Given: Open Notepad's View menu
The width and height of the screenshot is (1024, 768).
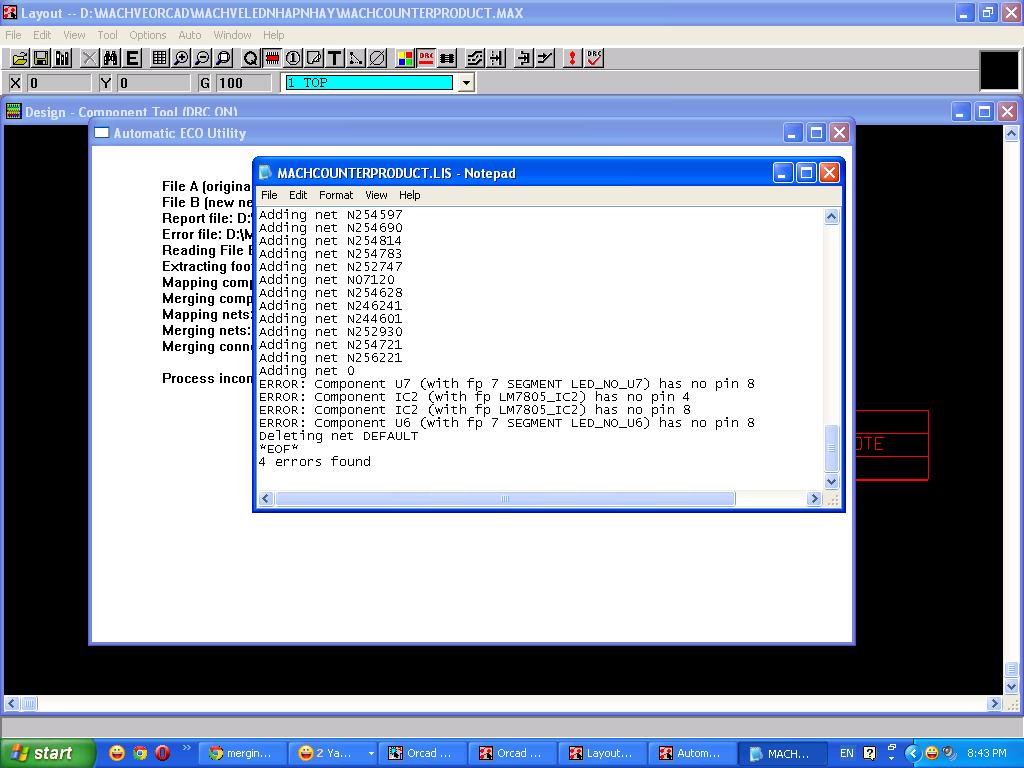Looking at the screenshot, I should [x=376, y=195].
